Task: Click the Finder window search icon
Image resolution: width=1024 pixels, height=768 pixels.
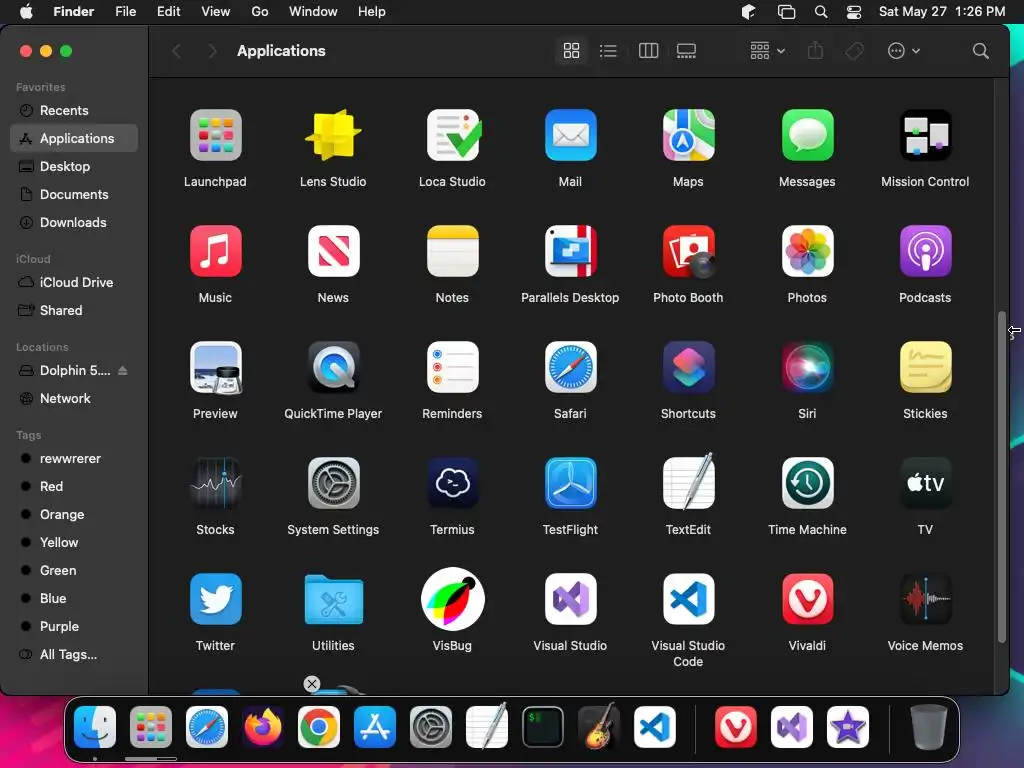Action: (980, 51)
